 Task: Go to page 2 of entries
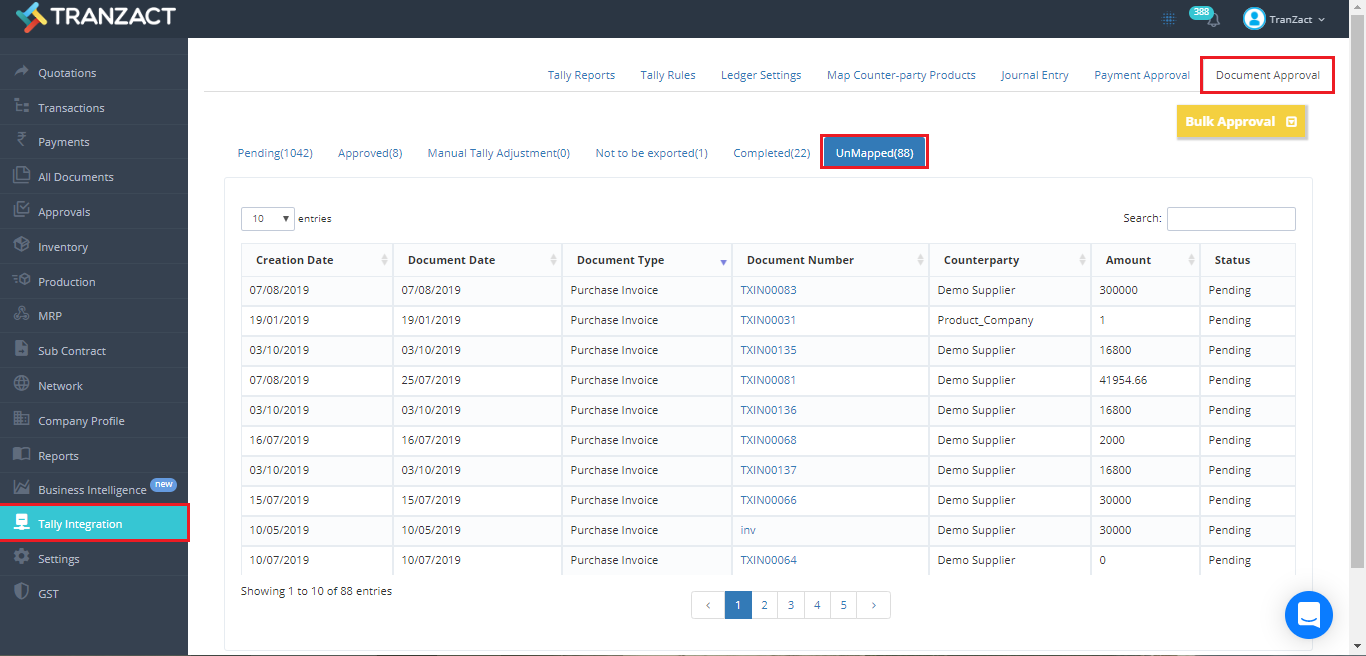click(764, 605)
